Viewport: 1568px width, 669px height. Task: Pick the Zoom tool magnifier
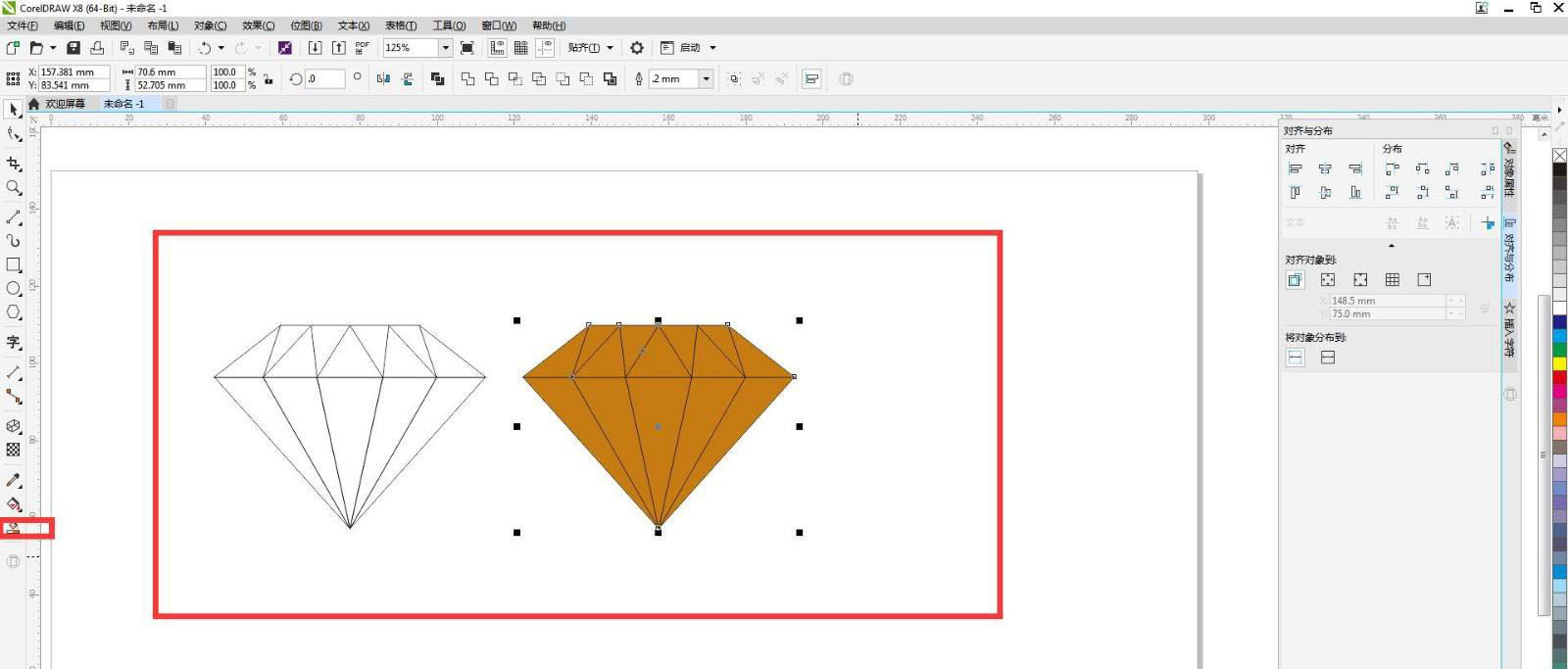click(14, 187)
